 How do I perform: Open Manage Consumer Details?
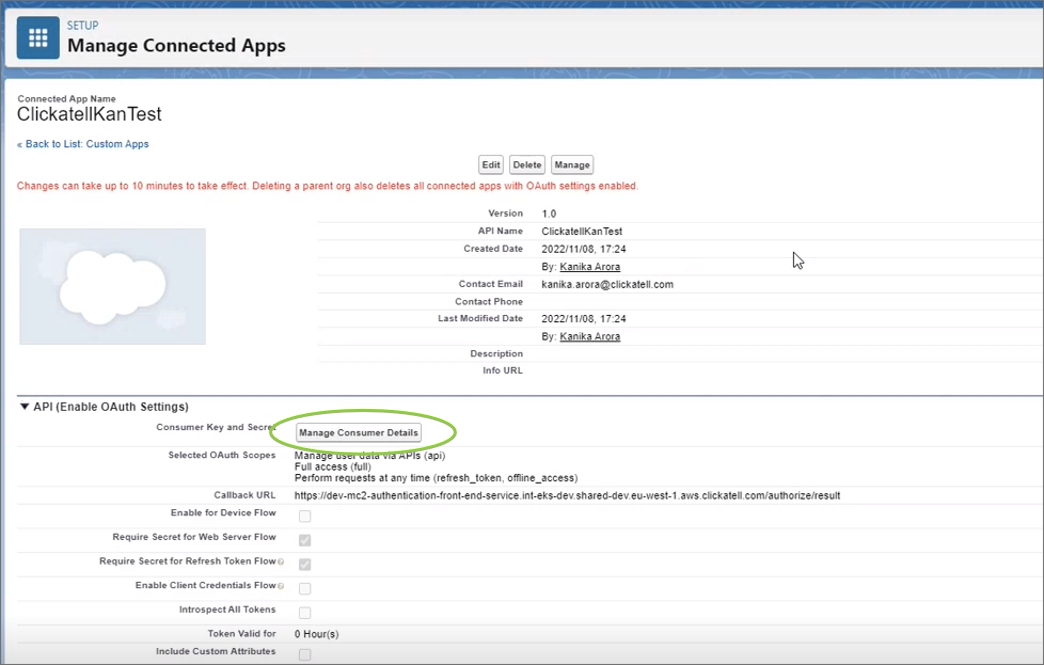pos(359,433)
